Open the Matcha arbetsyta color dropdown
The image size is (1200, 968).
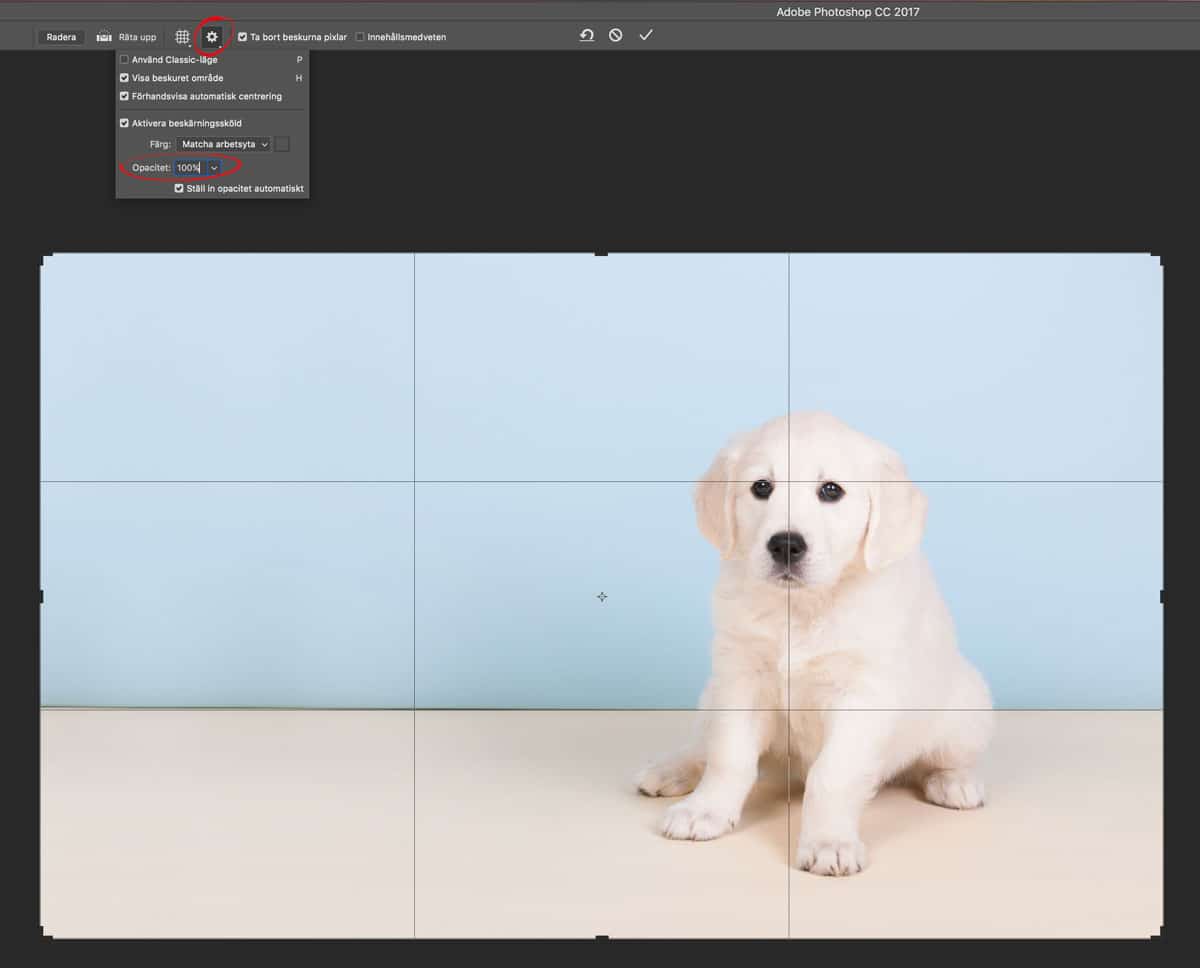(x=224, y=144)
